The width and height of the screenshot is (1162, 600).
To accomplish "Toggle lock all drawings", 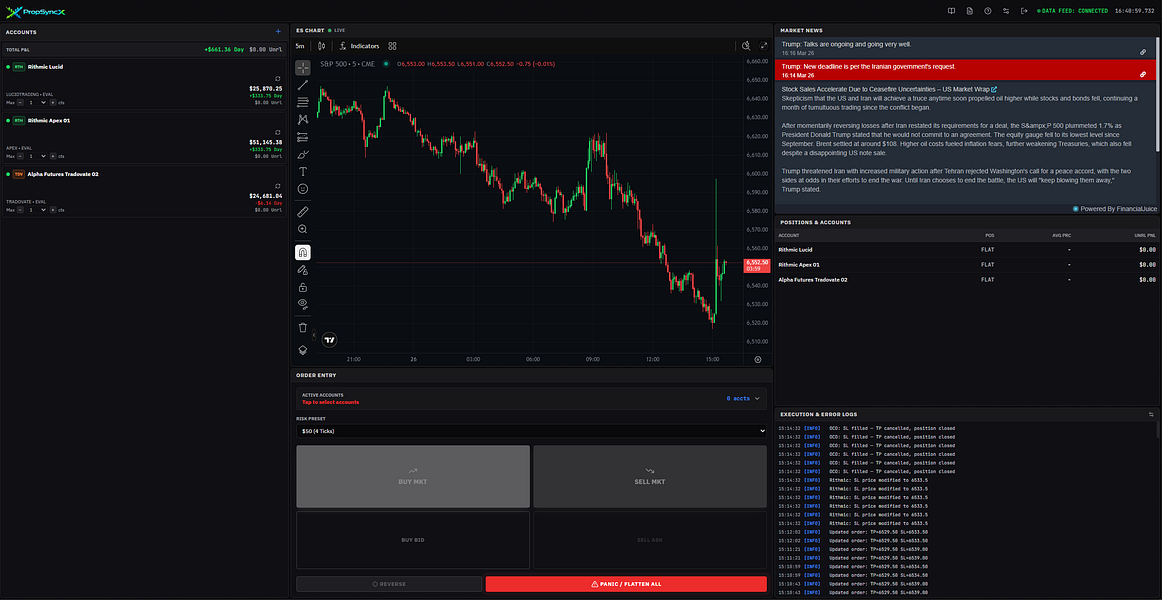I will click(302, 287).
